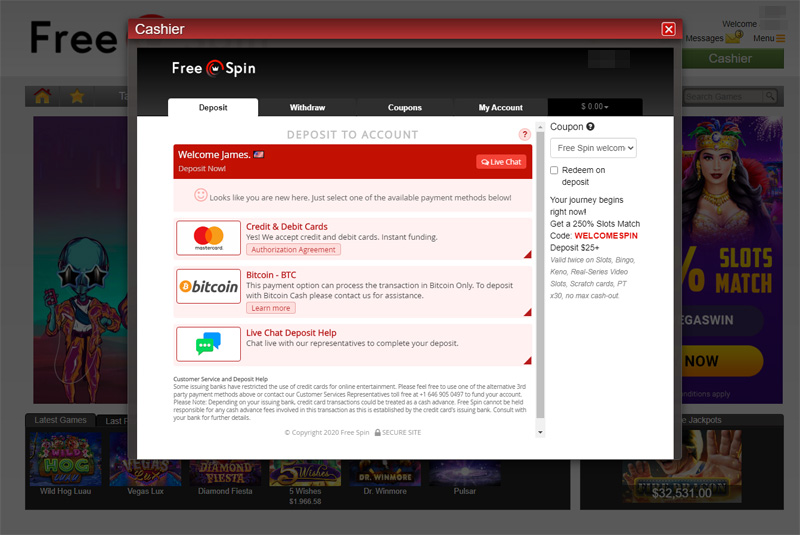Expand the $0.00 balance dropdown

pos(594,107)
